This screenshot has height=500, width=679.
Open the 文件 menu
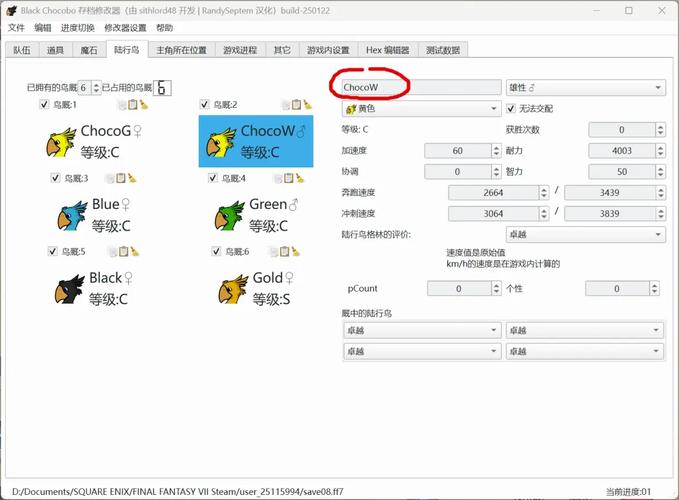click(x=16, y=28)
